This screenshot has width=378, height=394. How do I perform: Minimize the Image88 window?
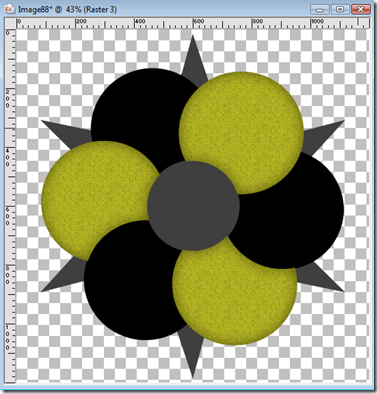coord(320,9)
